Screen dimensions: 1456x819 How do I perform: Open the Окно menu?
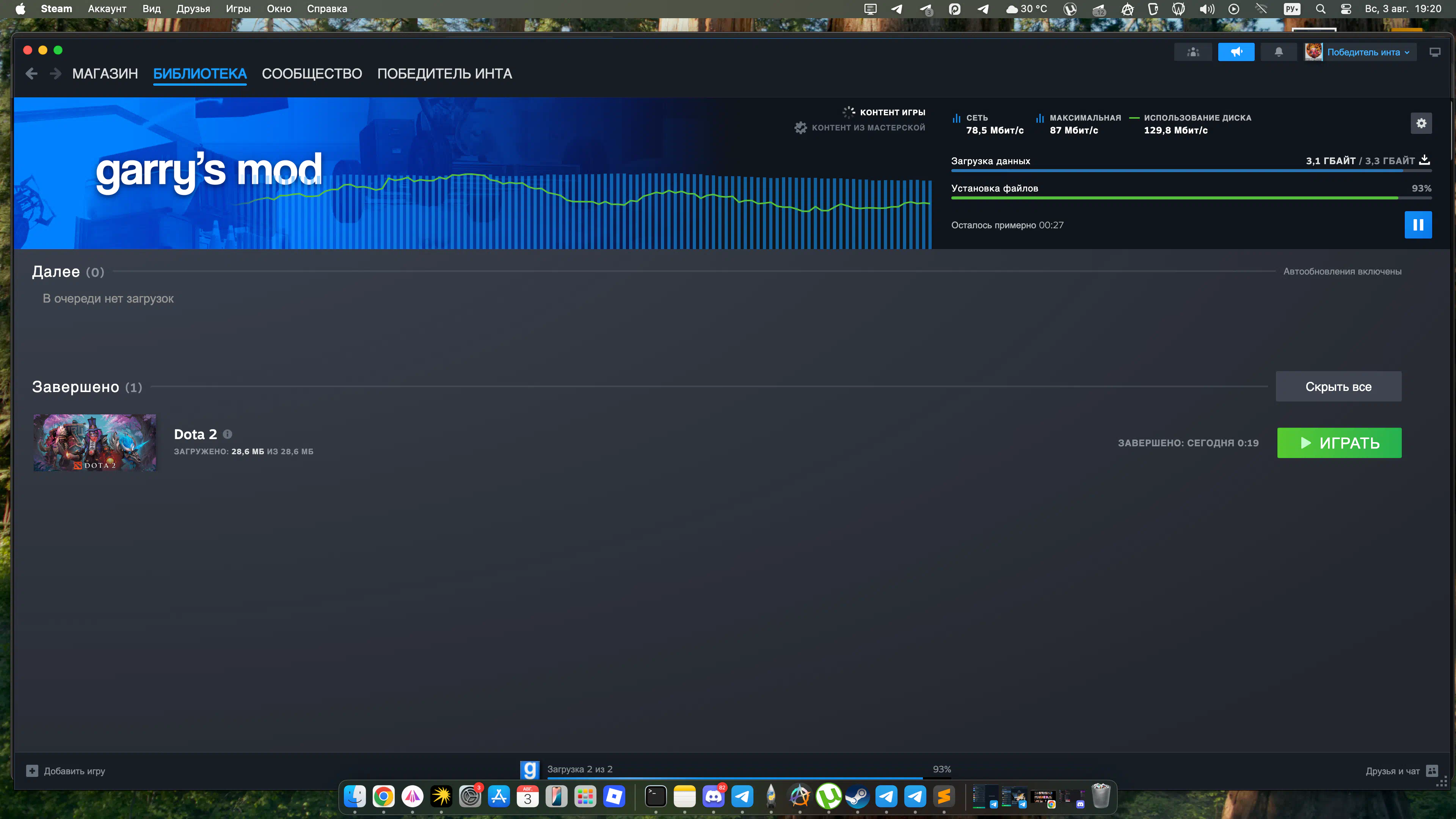coord(279,9)
